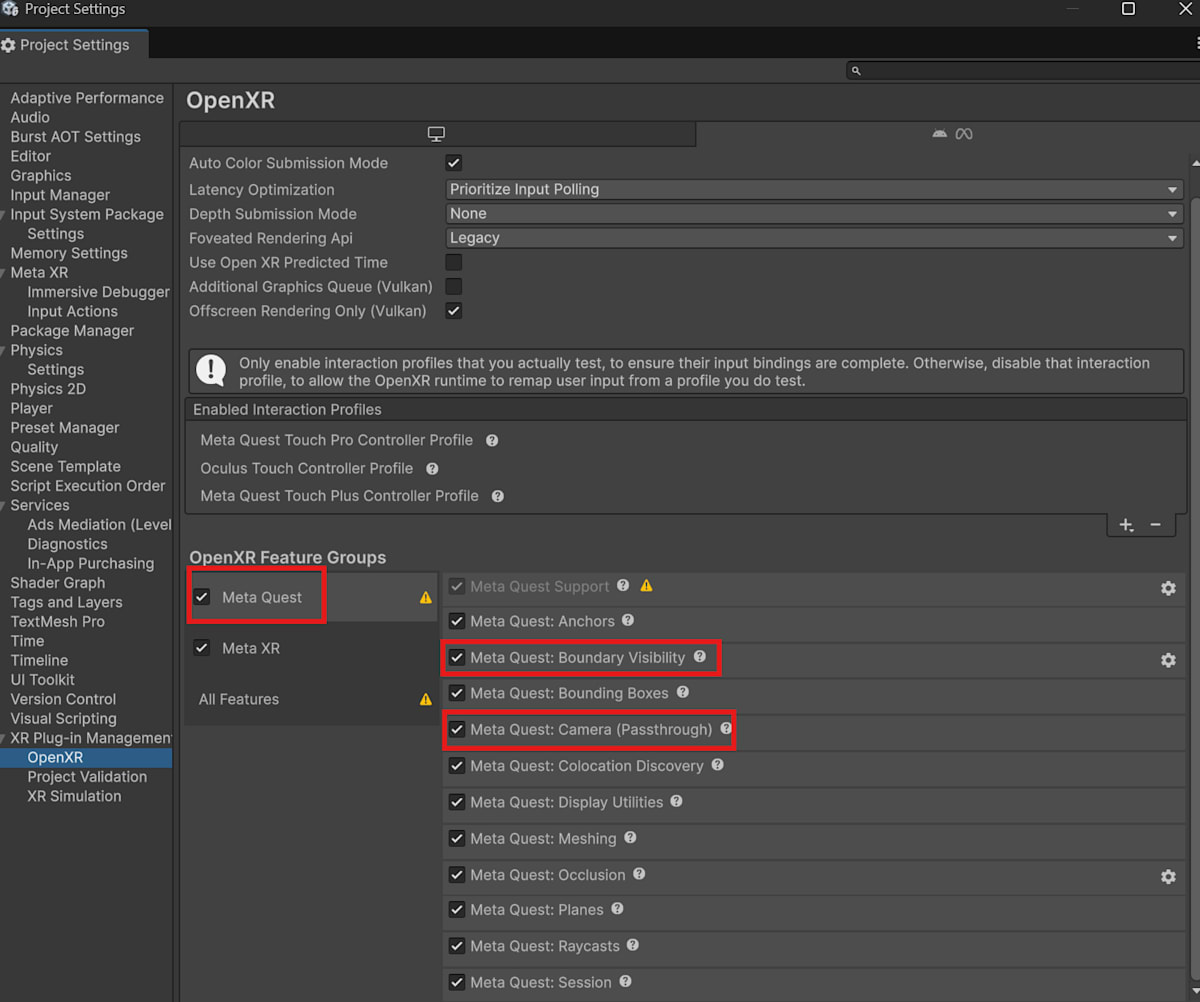
Task: Click help icon beside Meta Quest: Planes
Action: coord(617,909)
